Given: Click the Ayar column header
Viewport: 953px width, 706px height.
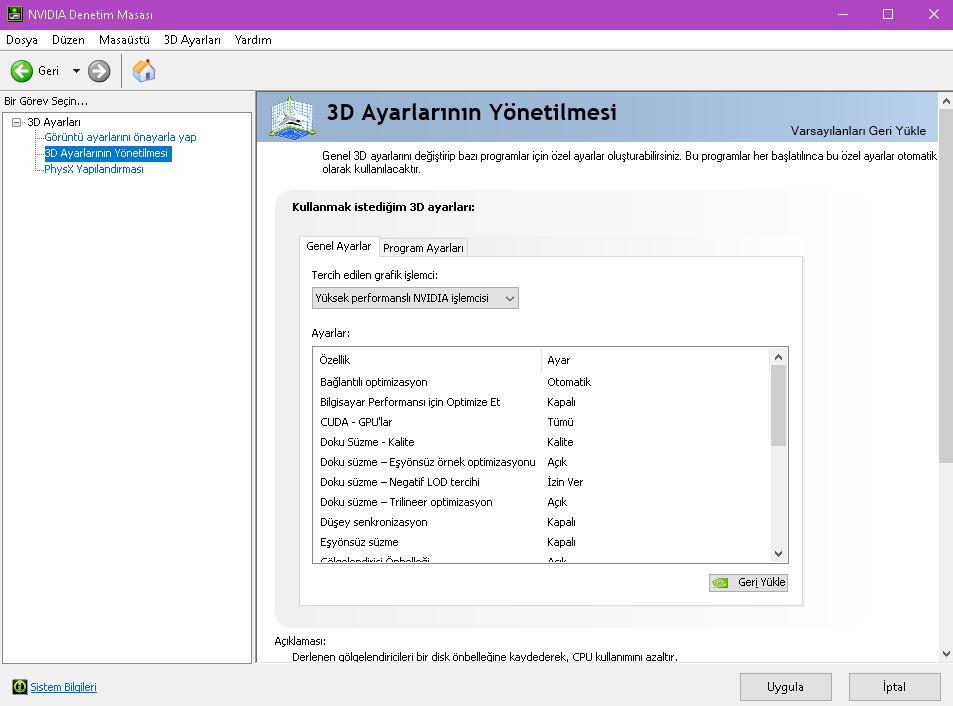Looking at the screenshot, I should pos(655,360).
